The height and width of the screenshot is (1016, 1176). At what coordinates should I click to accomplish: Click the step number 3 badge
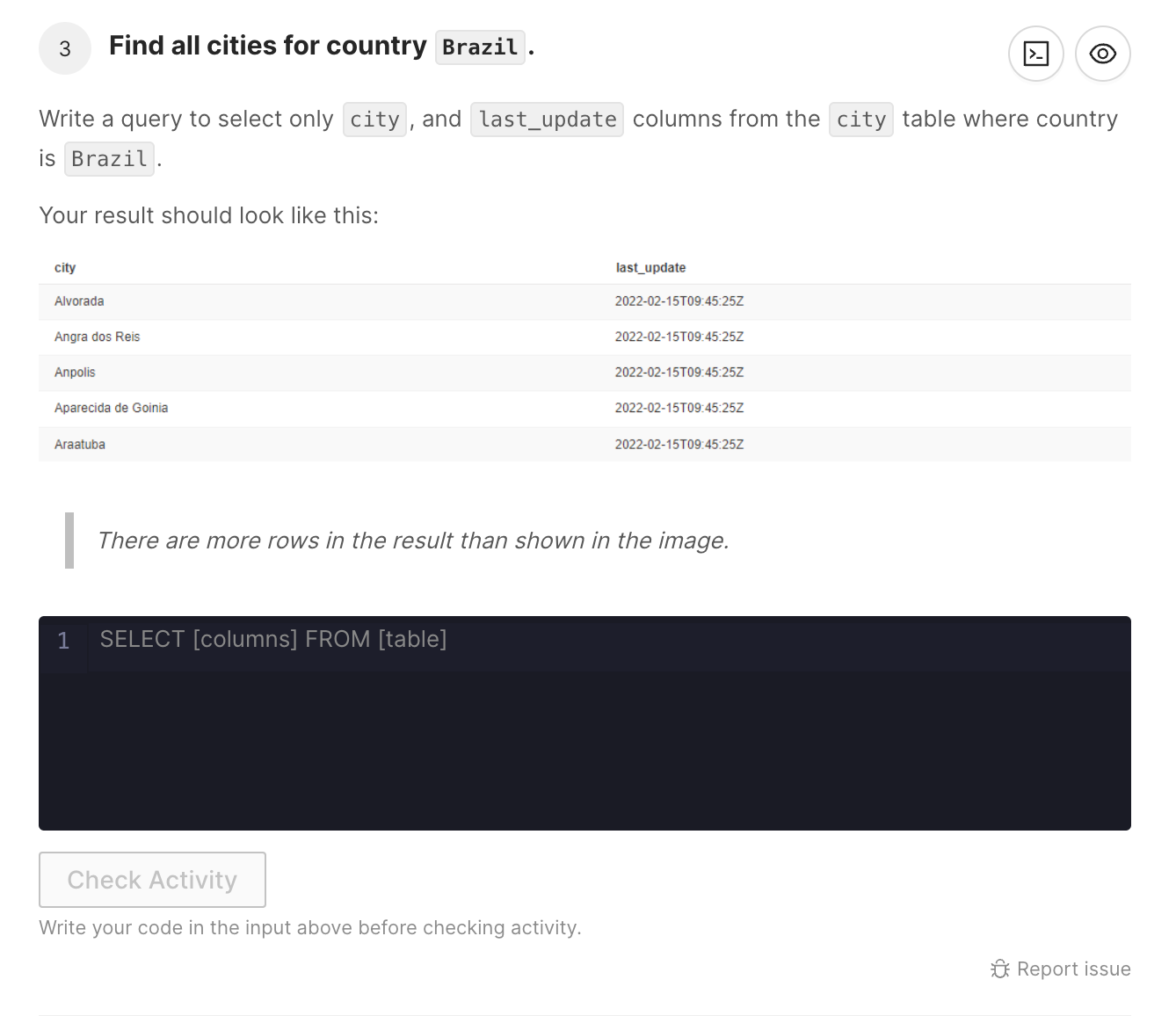pyautogui.click(x=65, y=48)
